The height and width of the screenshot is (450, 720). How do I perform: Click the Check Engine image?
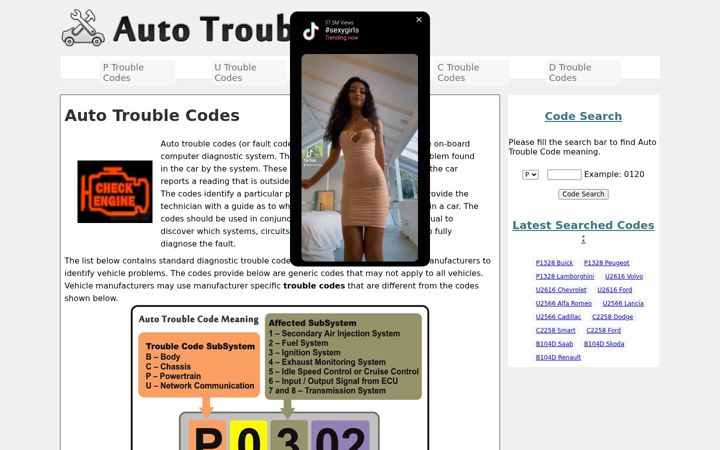pyautogui.click(x=115, y=191)
